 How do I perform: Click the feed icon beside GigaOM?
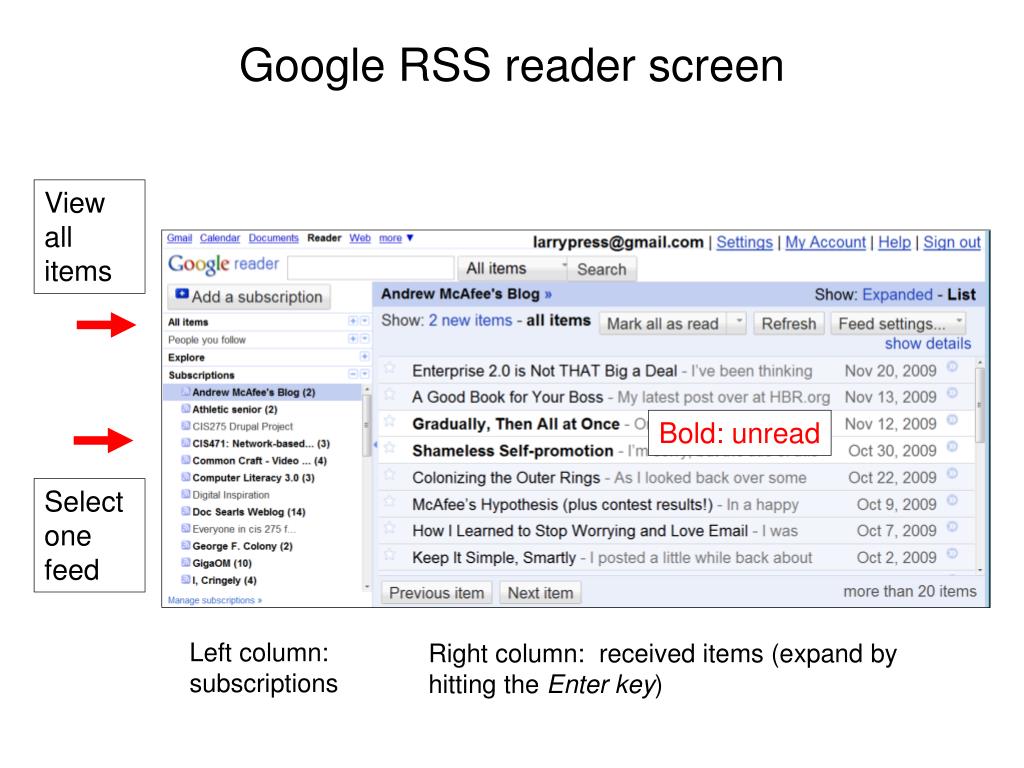click(x=185, y=562)
